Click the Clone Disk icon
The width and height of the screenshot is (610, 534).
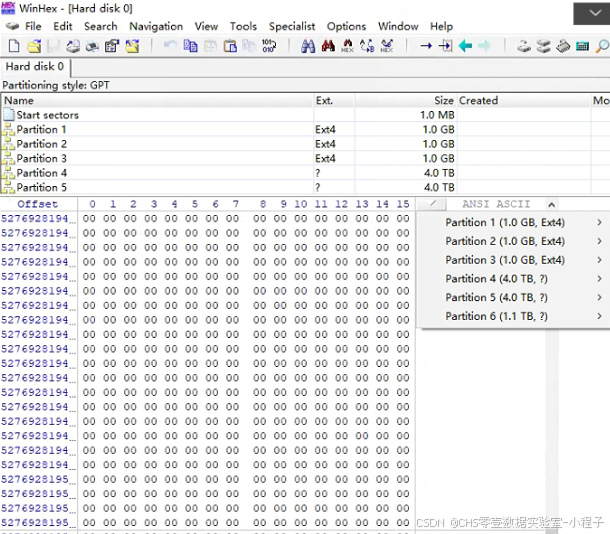tap(543, 46)
